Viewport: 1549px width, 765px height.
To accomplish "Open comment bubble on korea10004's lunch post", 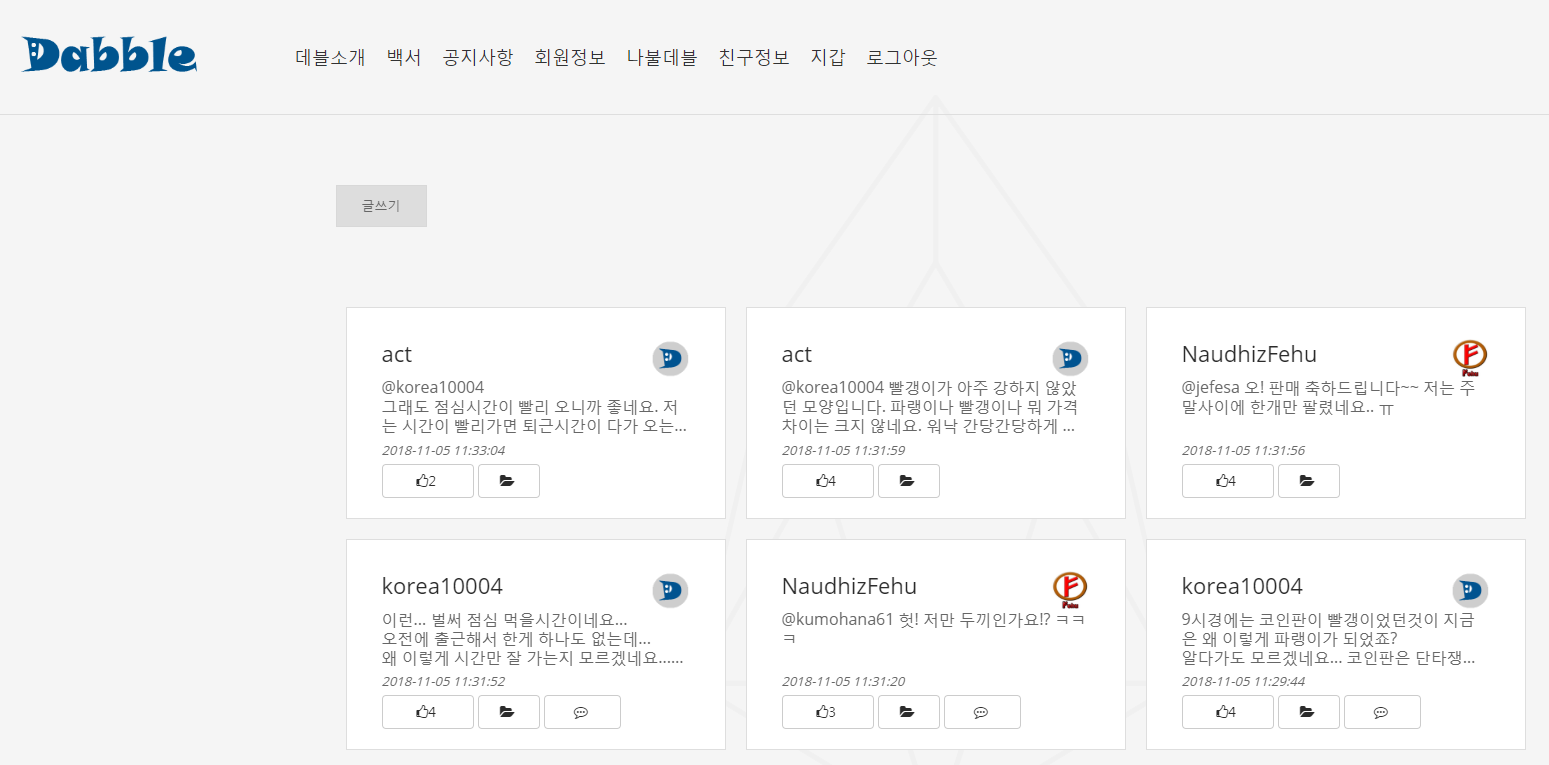I will (x=582, y=712).
